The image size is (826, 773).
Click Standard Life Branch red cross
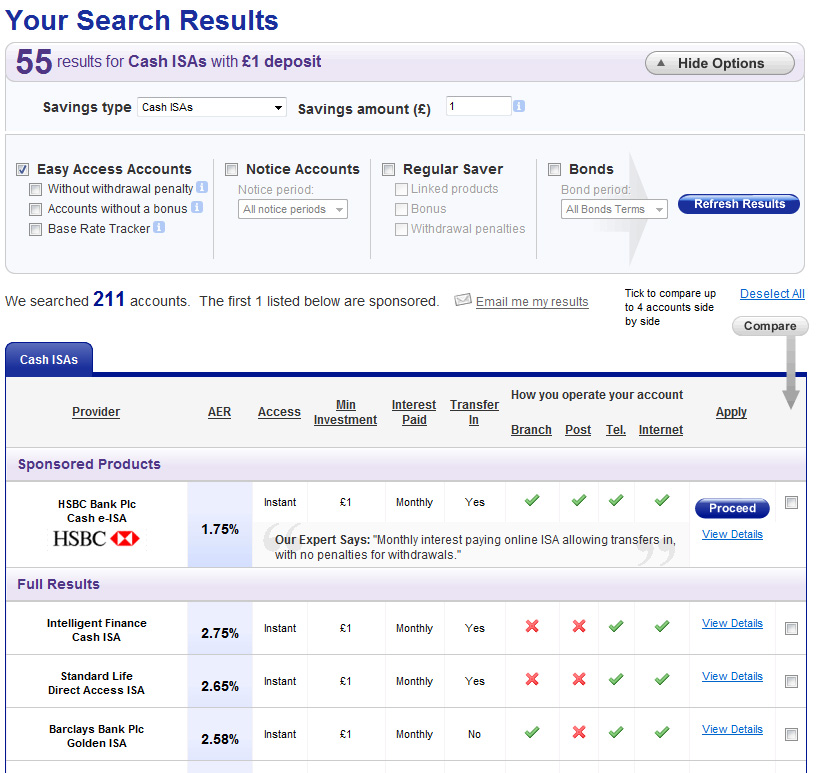pos(532,679)
